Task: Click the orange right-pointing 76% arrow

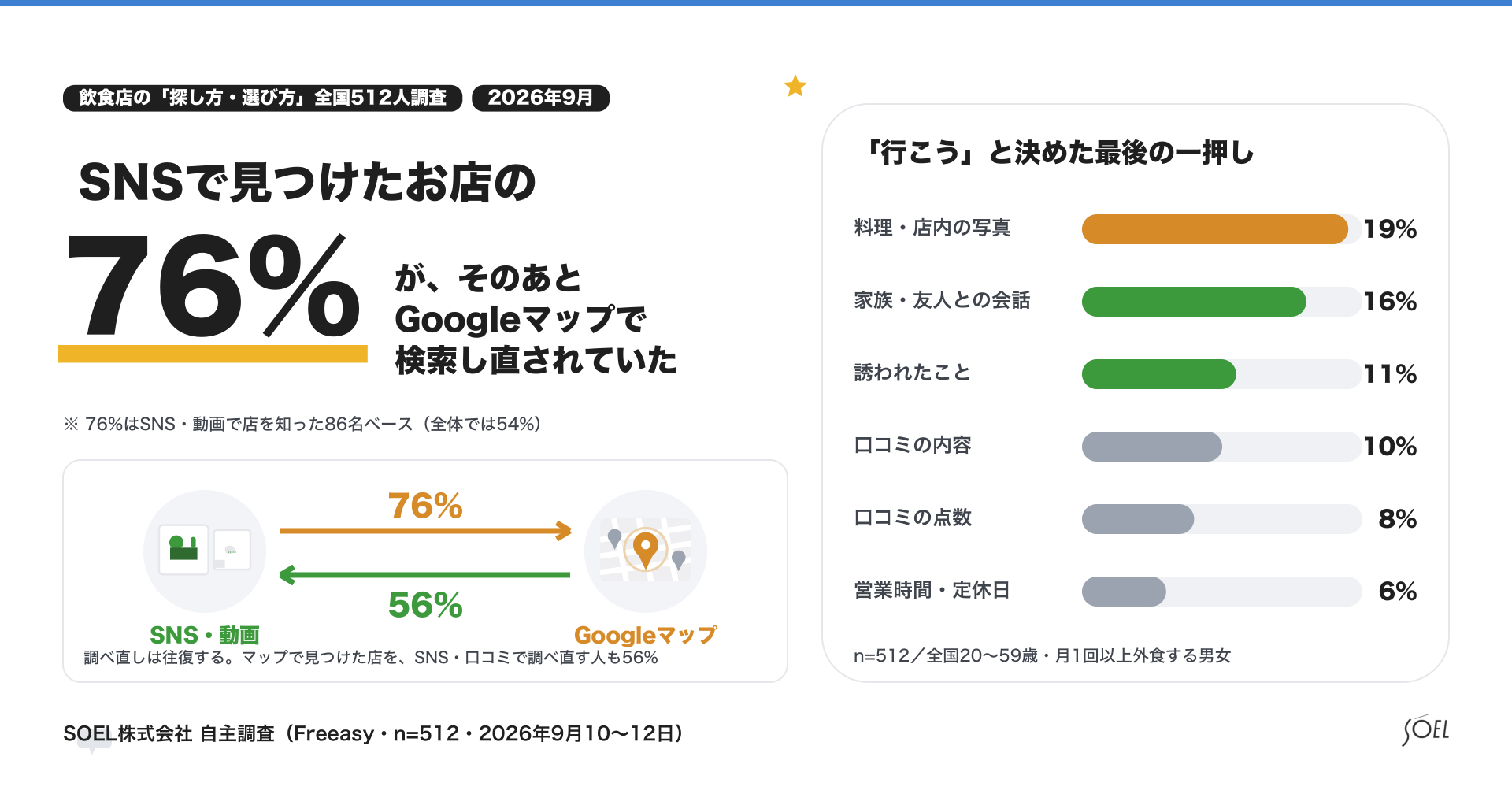Action: [x=425, y=531]
